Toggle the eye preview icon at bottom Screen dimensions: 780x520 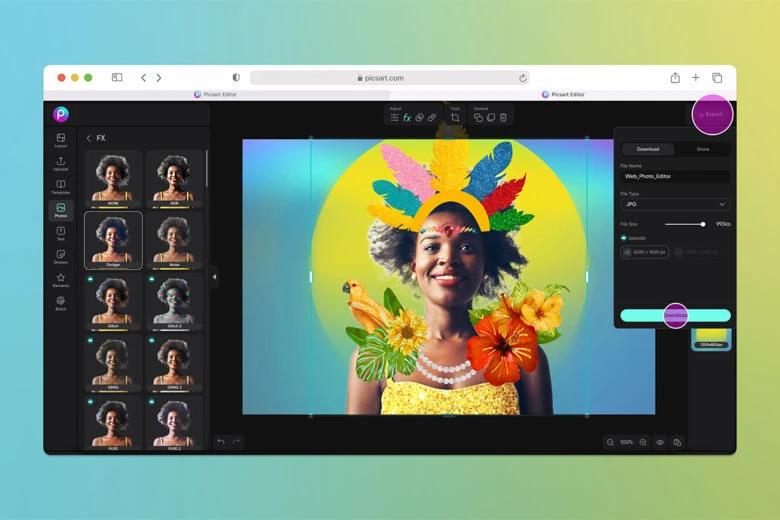[660, 442]
